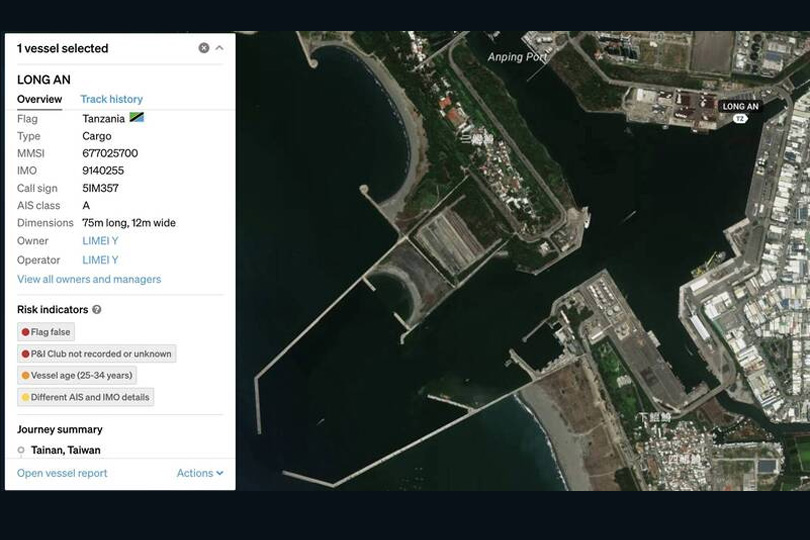Select the Overview tab
The image size is (810, 540).
coord(39,99)
